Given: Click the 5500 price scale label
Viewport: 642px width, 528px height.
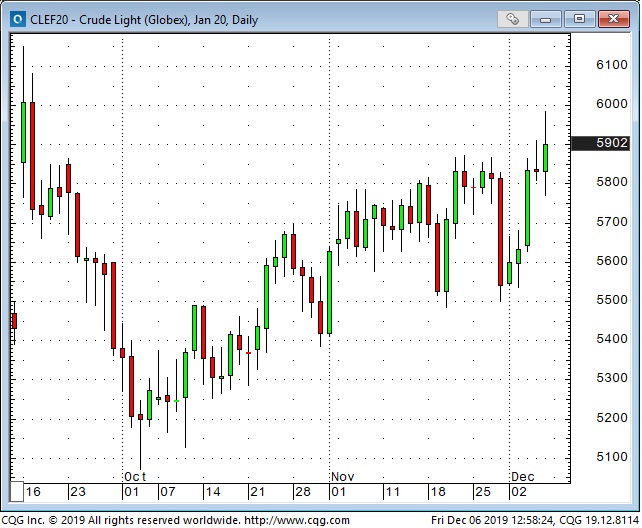Looking at the screenshot, I should [612, 300].
